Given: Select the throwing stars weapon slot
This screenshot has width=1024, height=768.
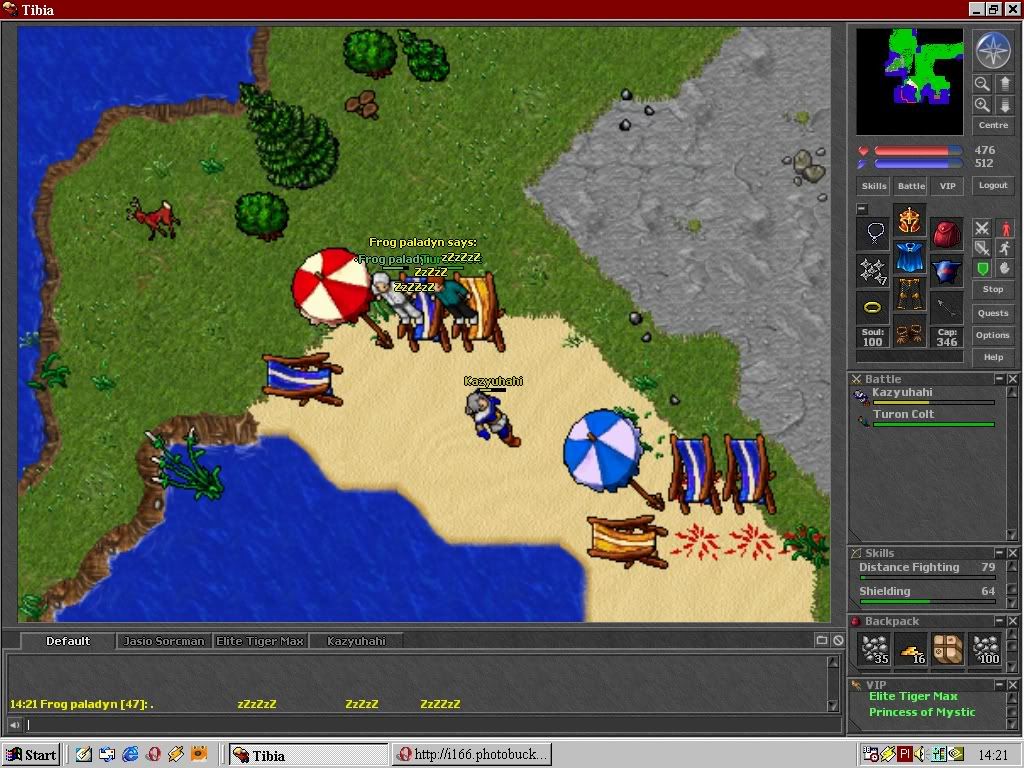Looking at the screenshot, I should [873, 270].
